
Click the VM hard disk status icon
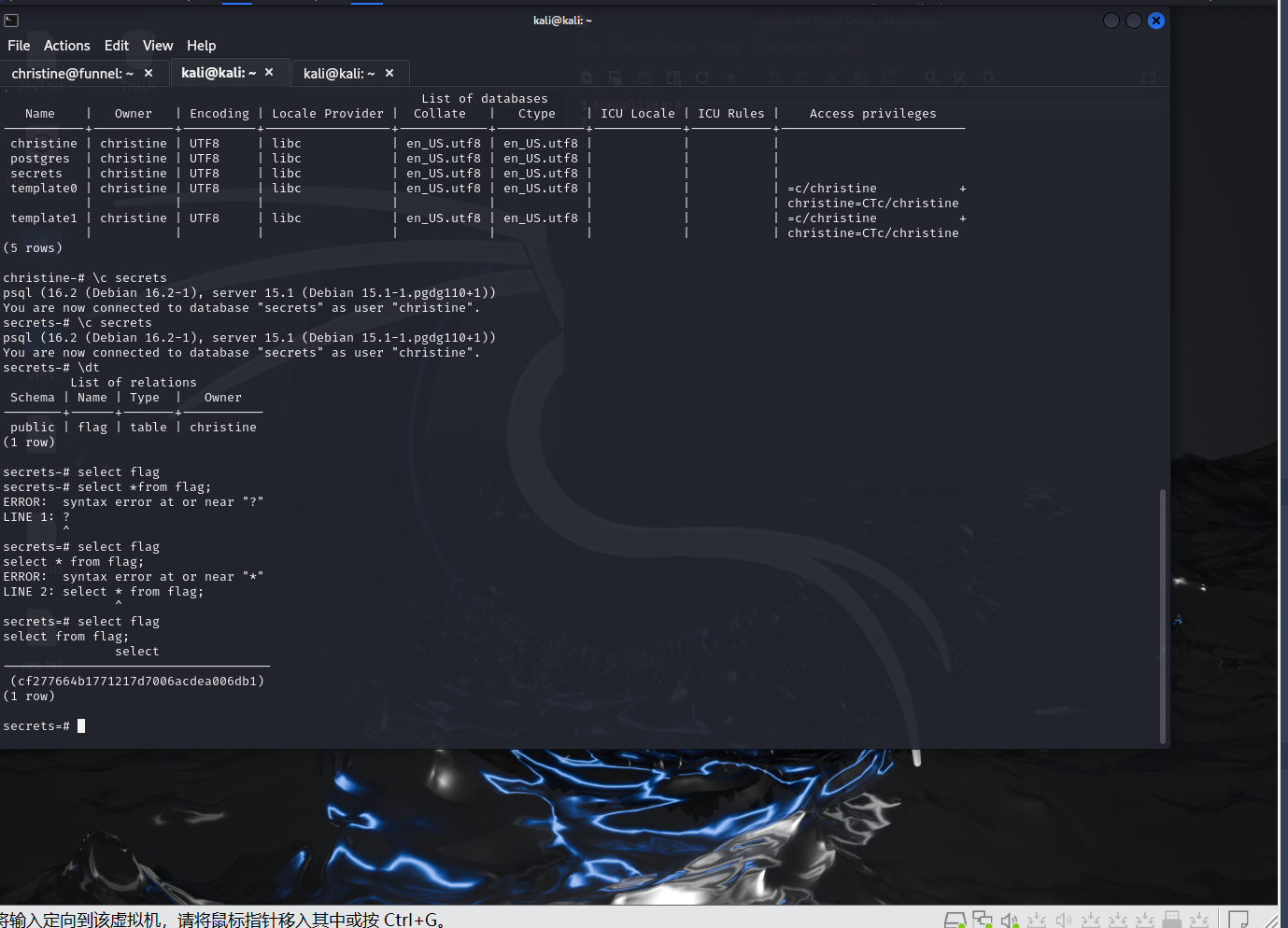click(955, 921)
